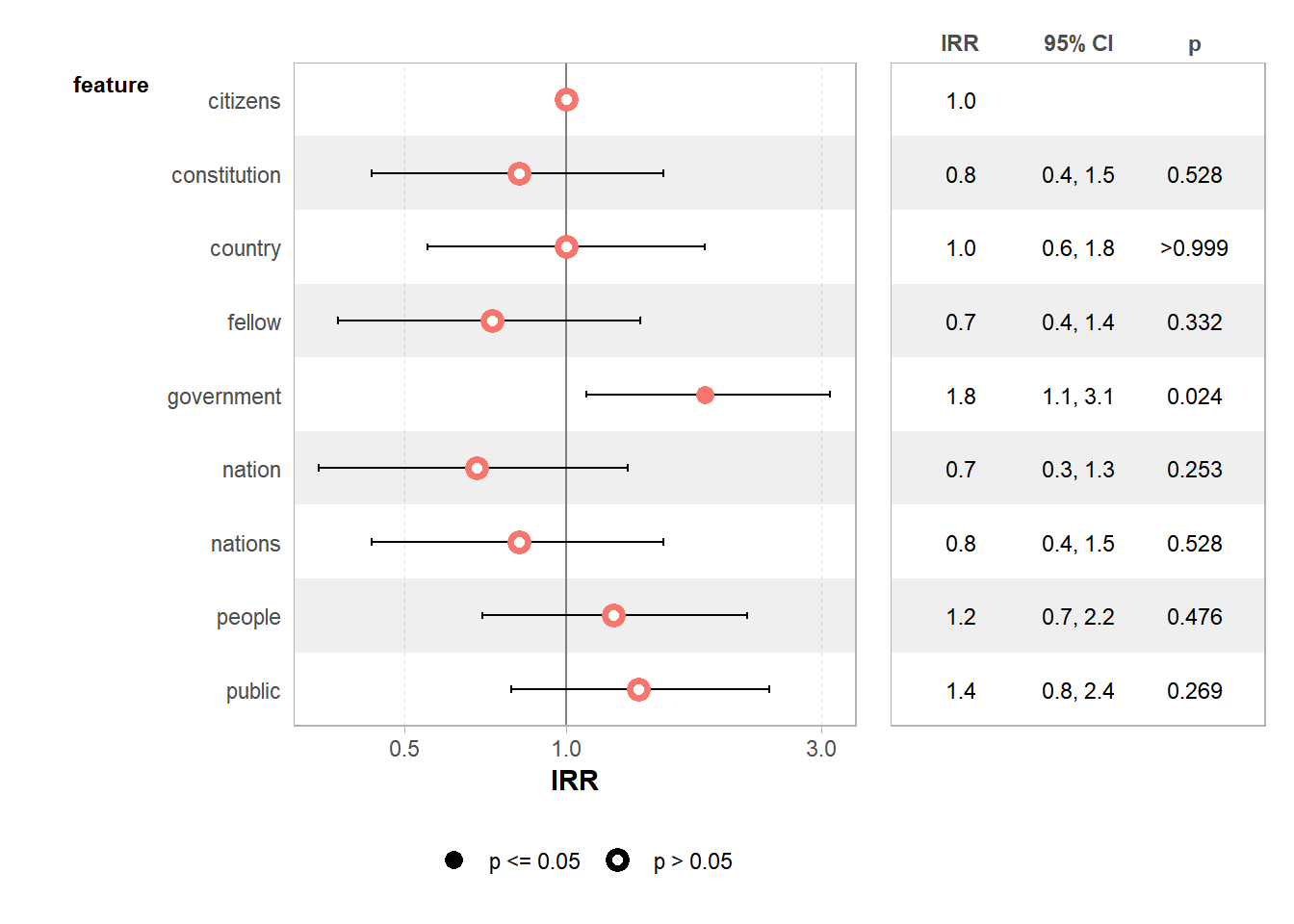
Task: Select the >0.999 p-value cell
Action: [1194, 248]
